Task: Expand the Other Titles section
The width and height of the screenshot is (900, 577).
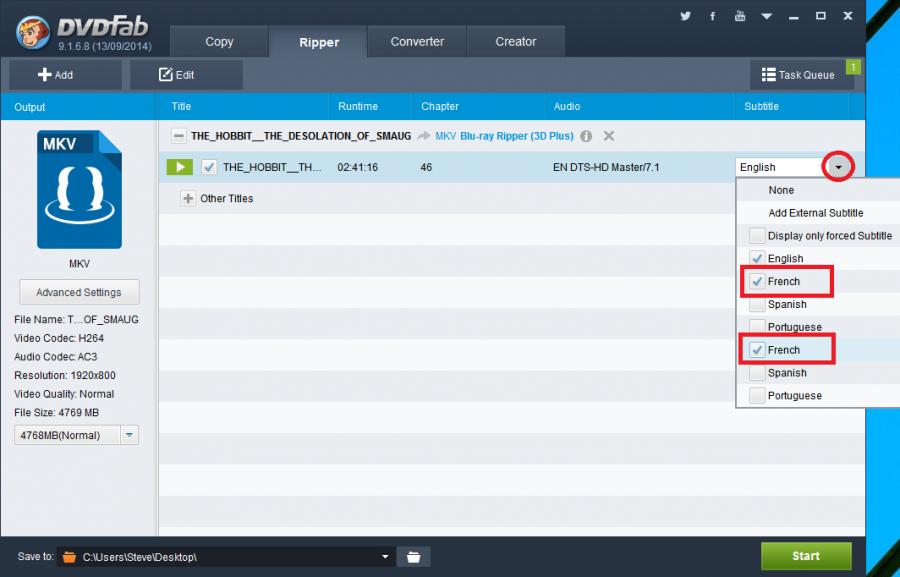Action: point(188,199)
